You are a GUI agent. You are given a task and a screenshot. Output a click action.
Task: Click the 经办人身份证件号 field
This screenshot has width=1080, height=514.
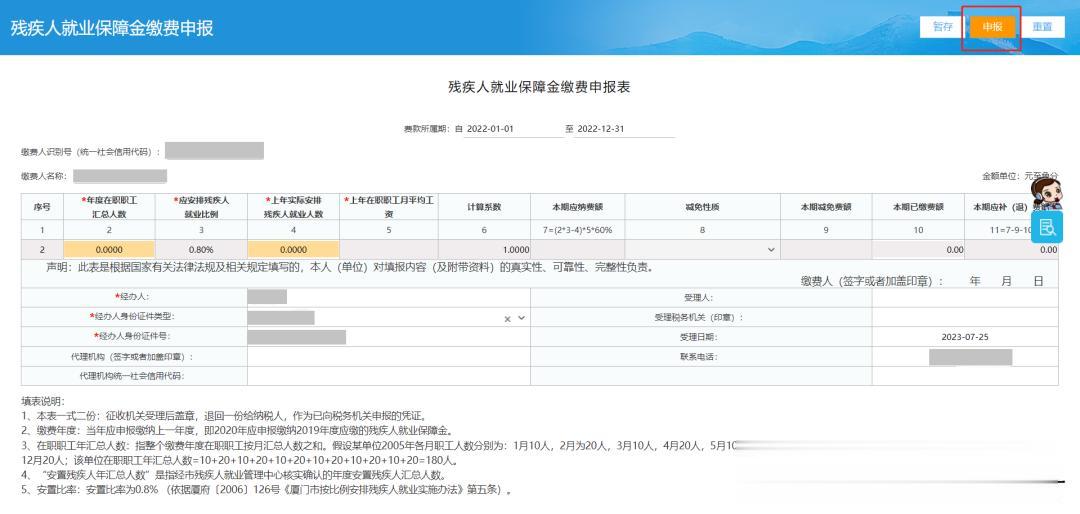[388, 337]
